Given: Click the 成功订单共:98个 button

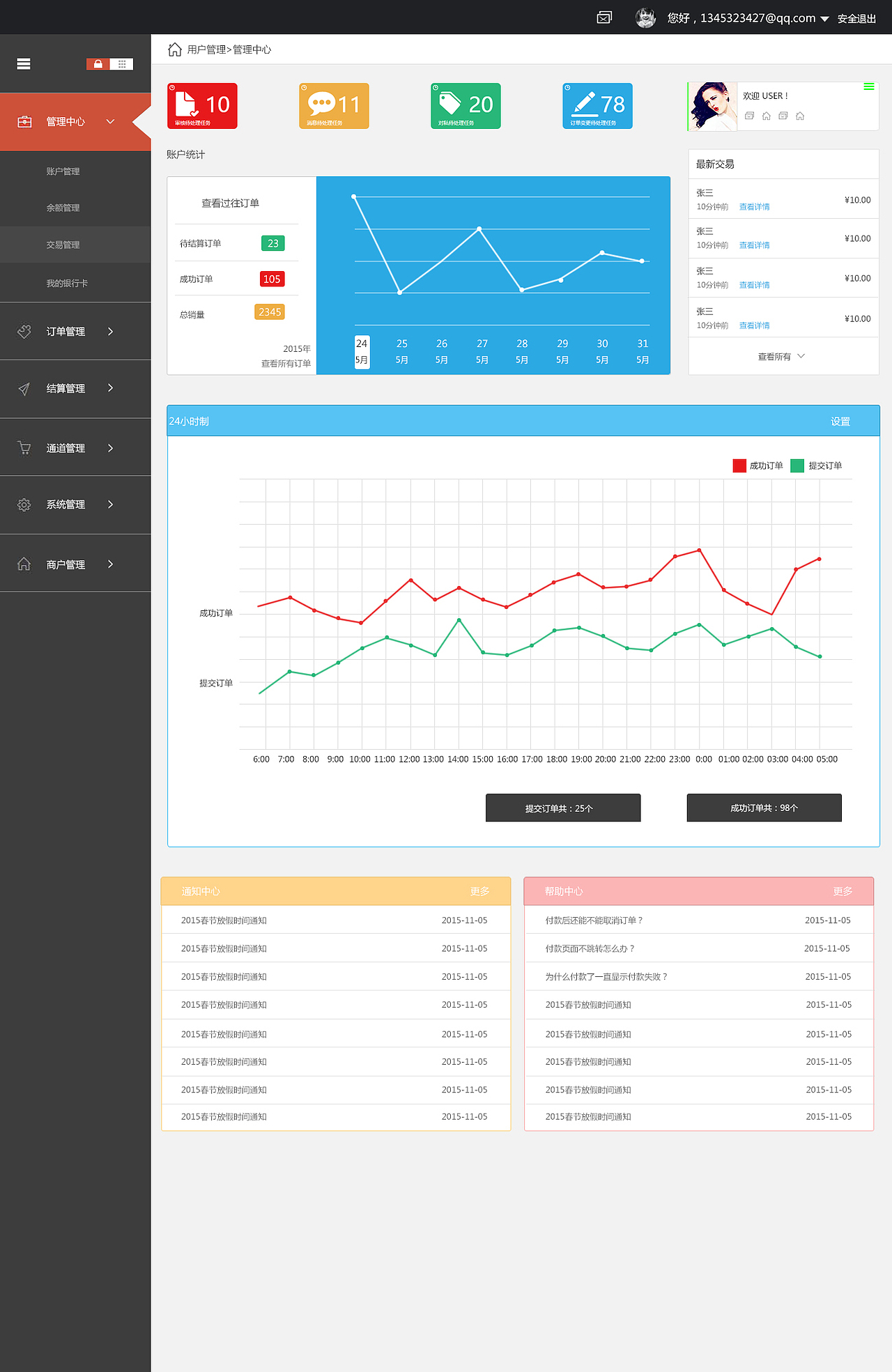Looking at the screenshot, I should [764, 808].
